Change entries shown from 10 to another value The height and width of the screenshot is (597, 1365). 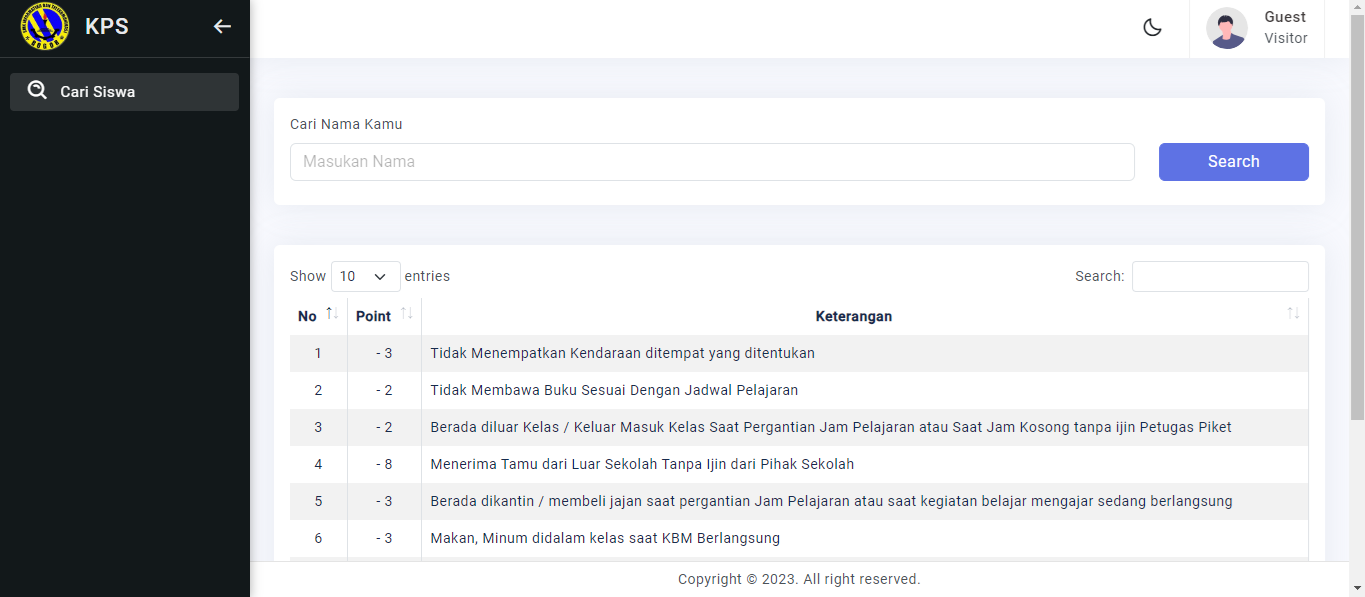click(365, 276)
